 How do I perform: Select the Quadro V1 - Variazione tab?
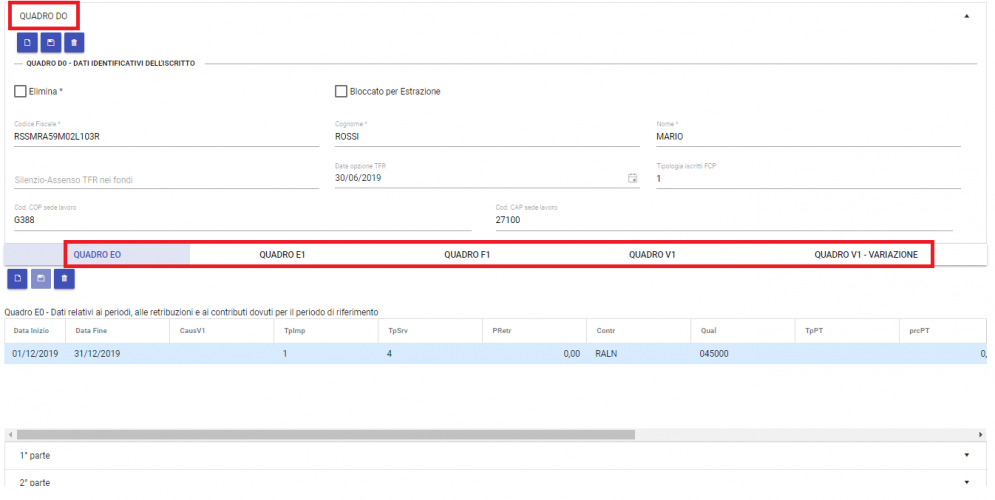[865, 254]
